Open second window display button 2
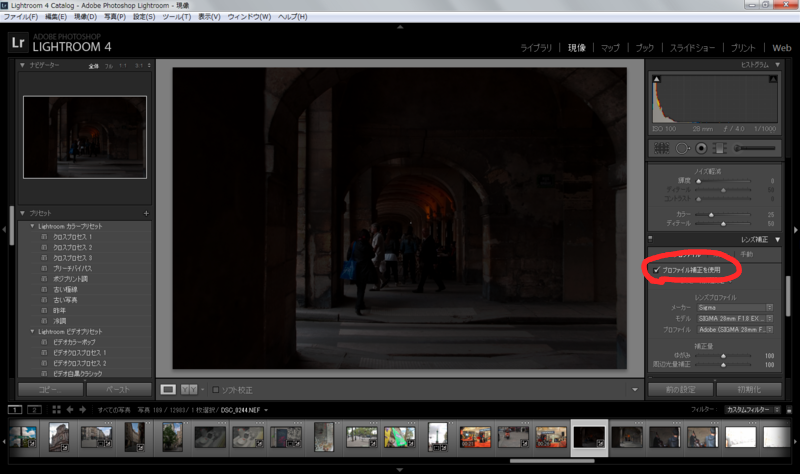 click(34, 410)
